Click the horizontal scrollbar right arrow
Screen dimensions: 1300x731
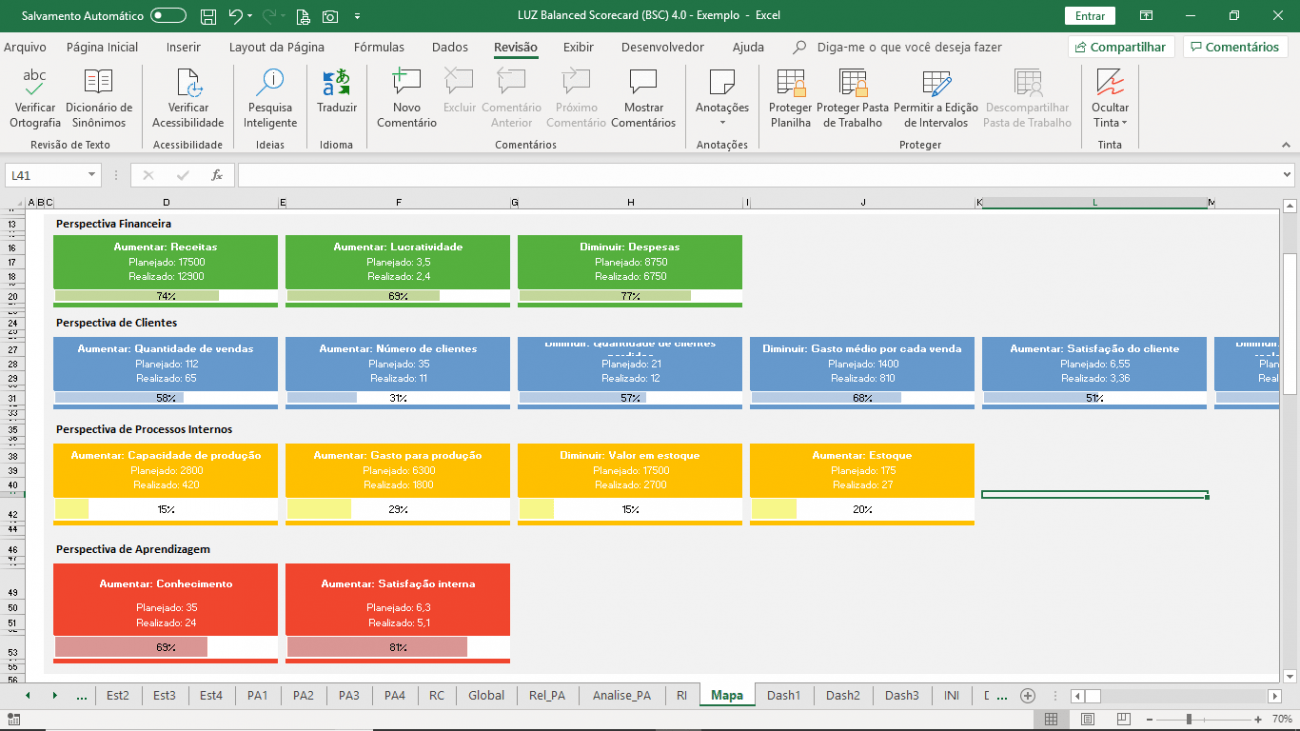[1275, 695]
